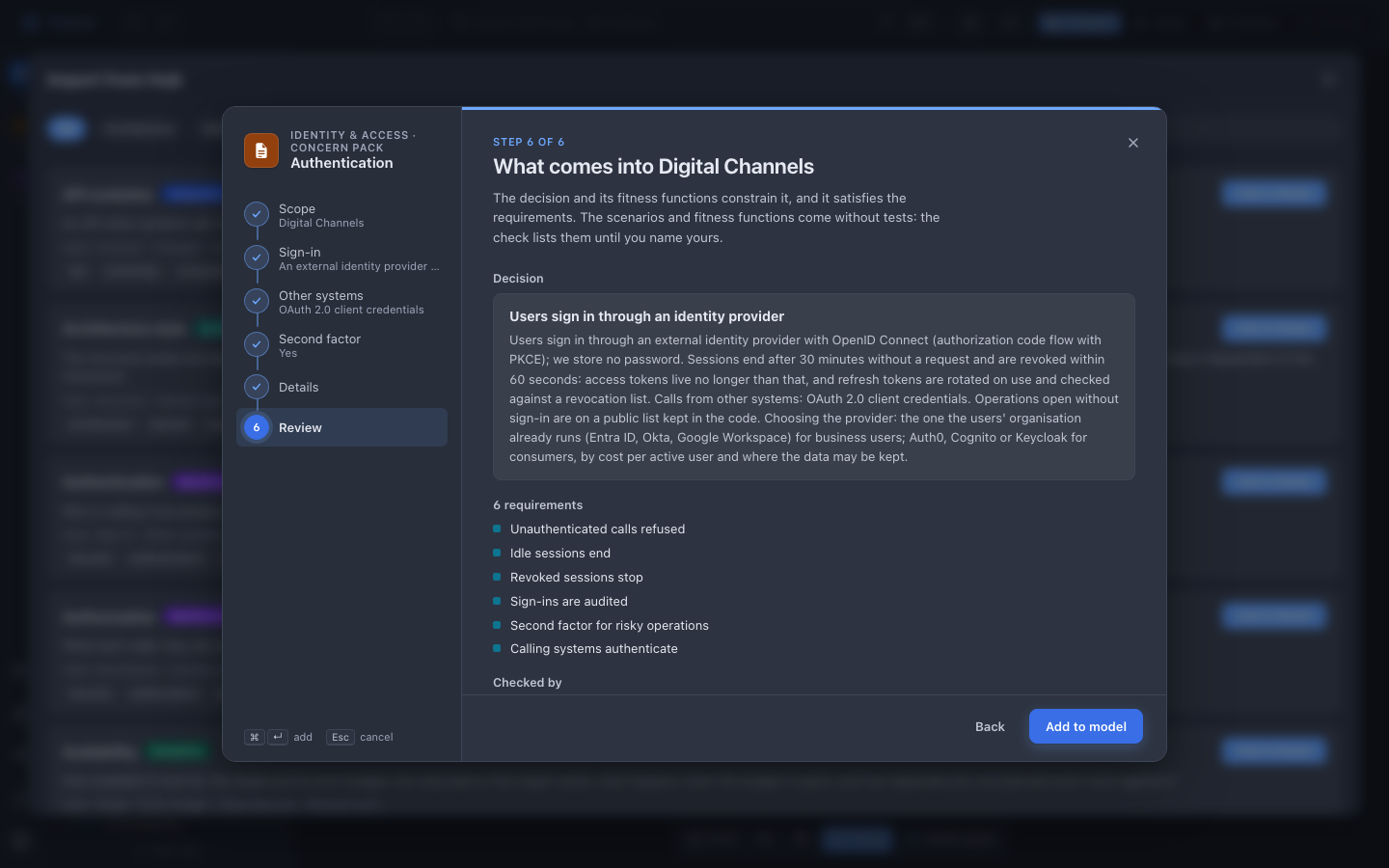Click 'Idle sessions end' requirement
This screenshot has width=1389, height=868.
552,553
